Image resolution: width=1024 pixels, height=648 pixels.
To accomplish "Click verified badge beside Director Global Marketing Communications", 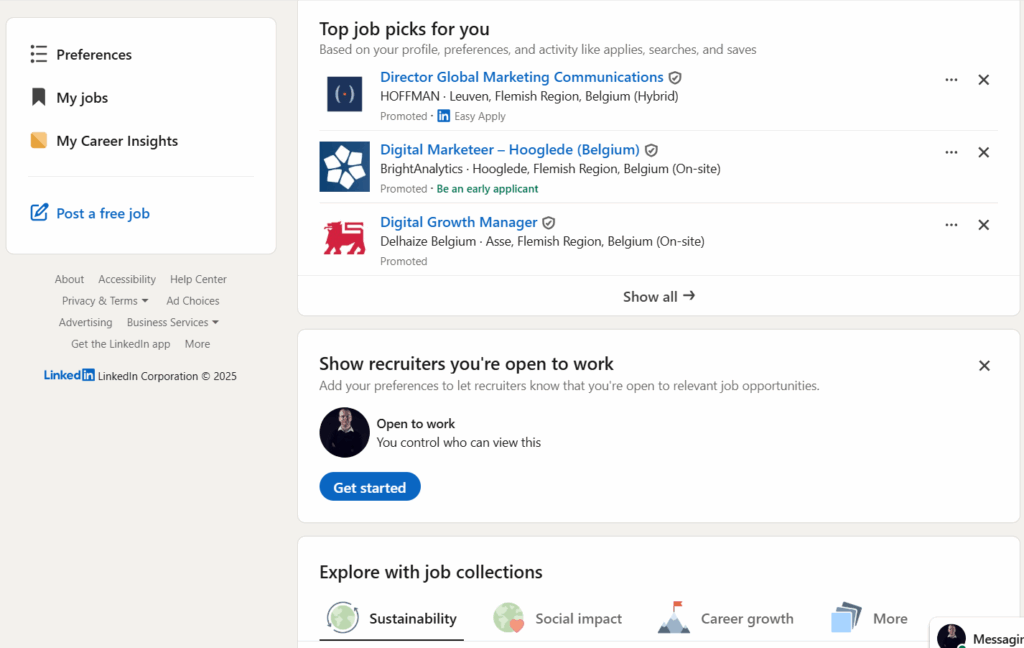I will (675, 78).
